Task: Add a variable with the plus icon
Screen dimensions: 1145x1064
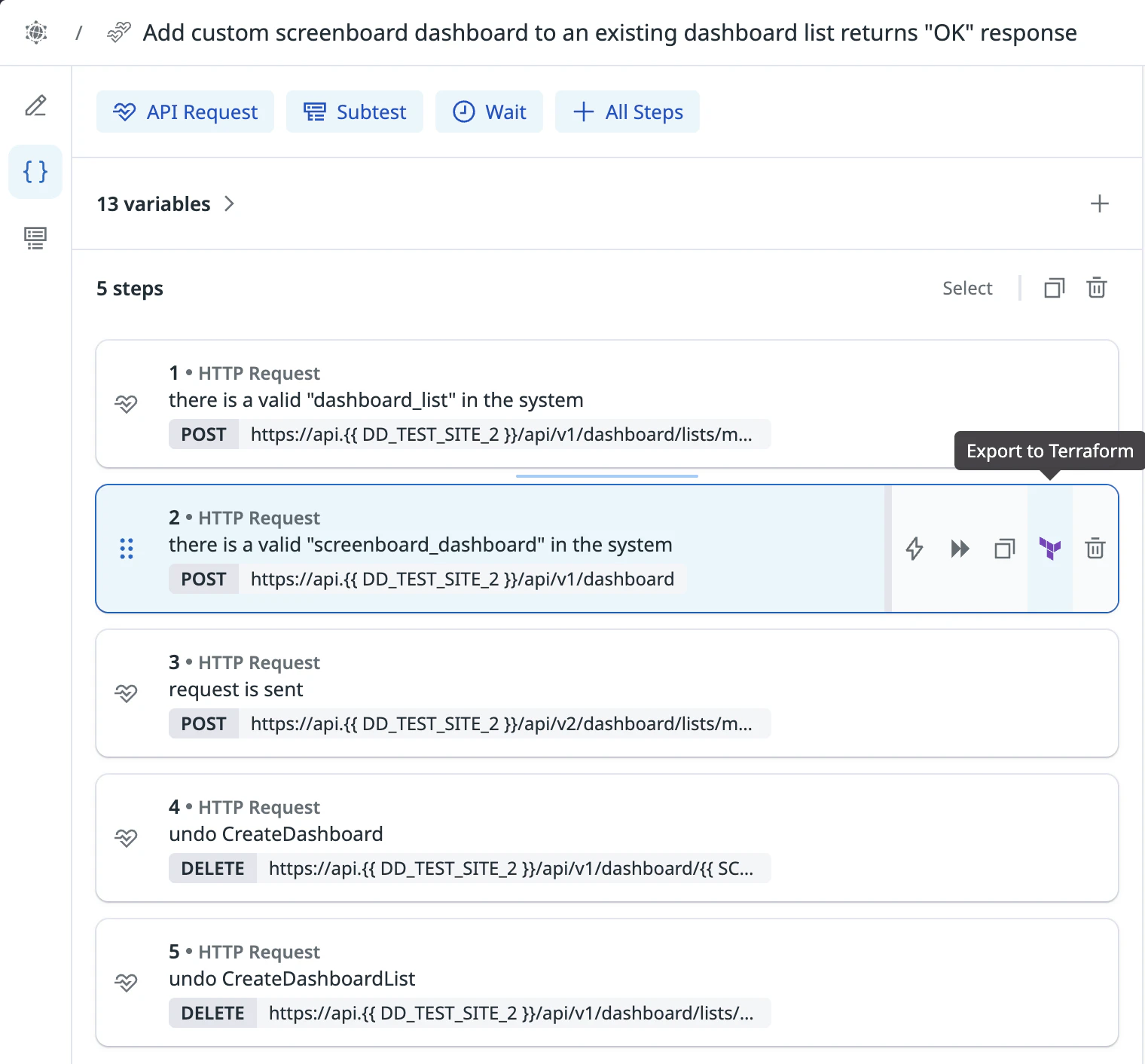Action: point(1099,203)
